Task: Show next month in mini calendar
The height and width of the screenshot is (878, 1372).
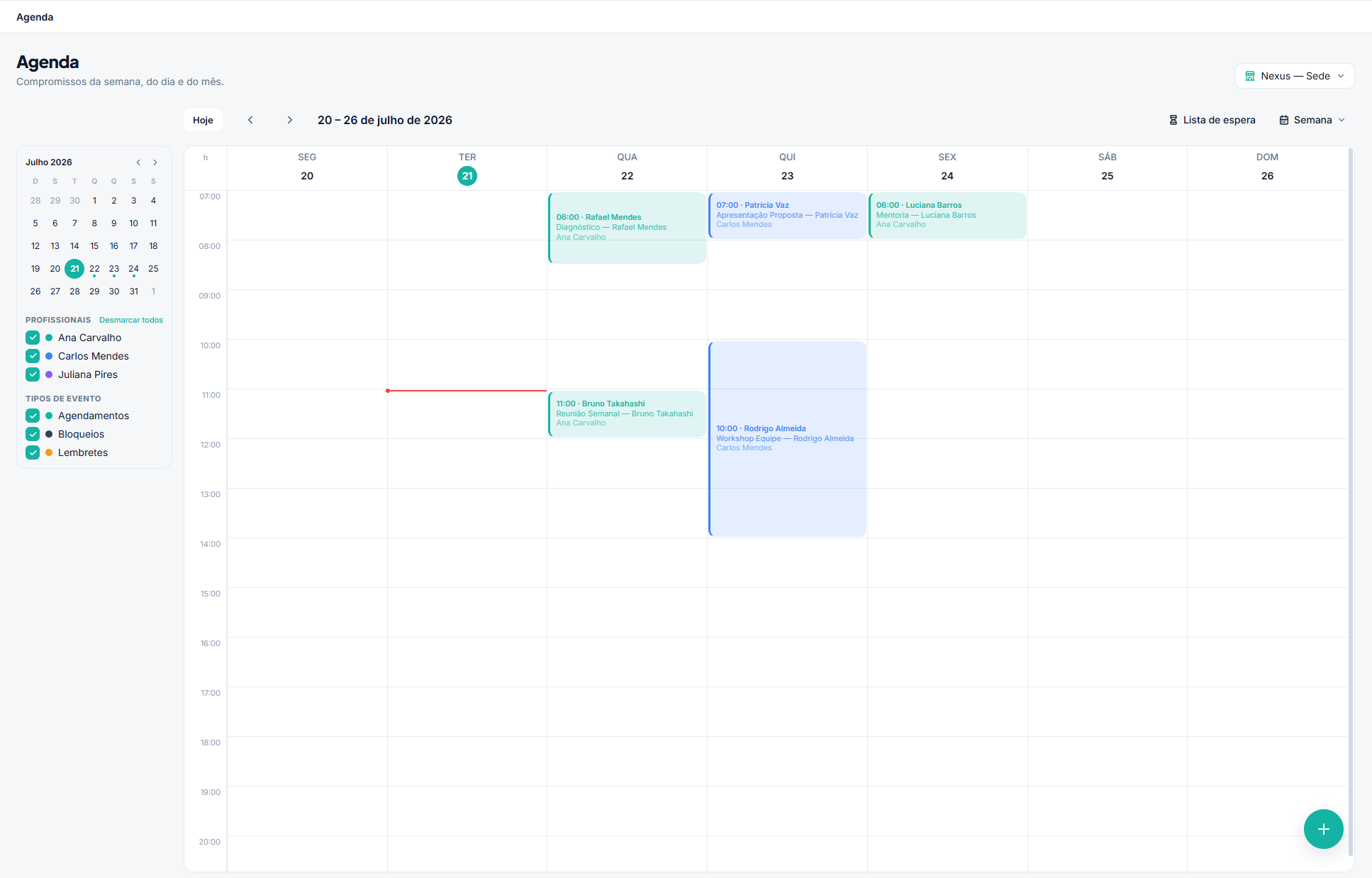Action: coord(155,162)
